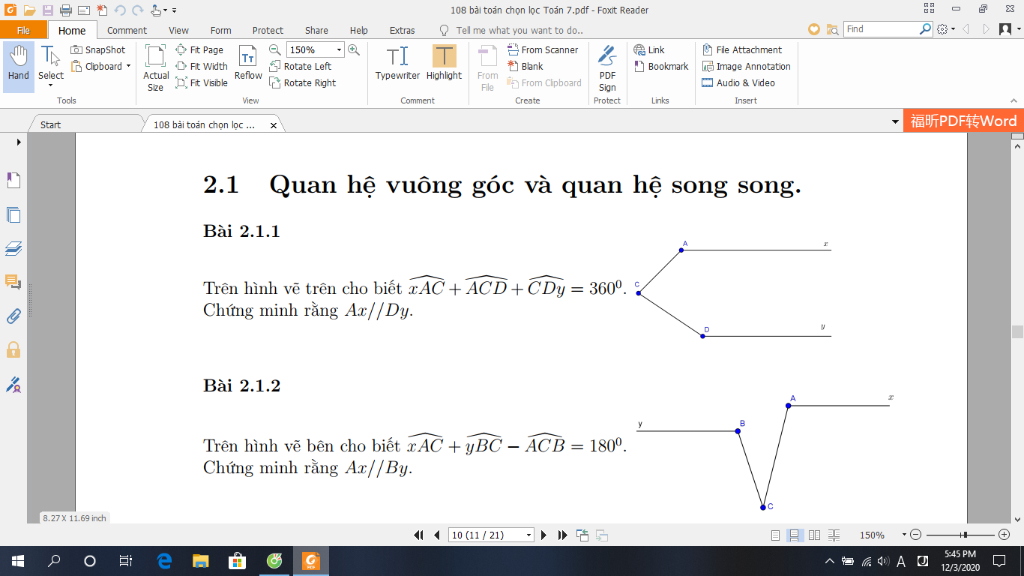Click the Tell me what you want field
The image size is (1024, 576).
pyautogui.click(x=519, y=30)
